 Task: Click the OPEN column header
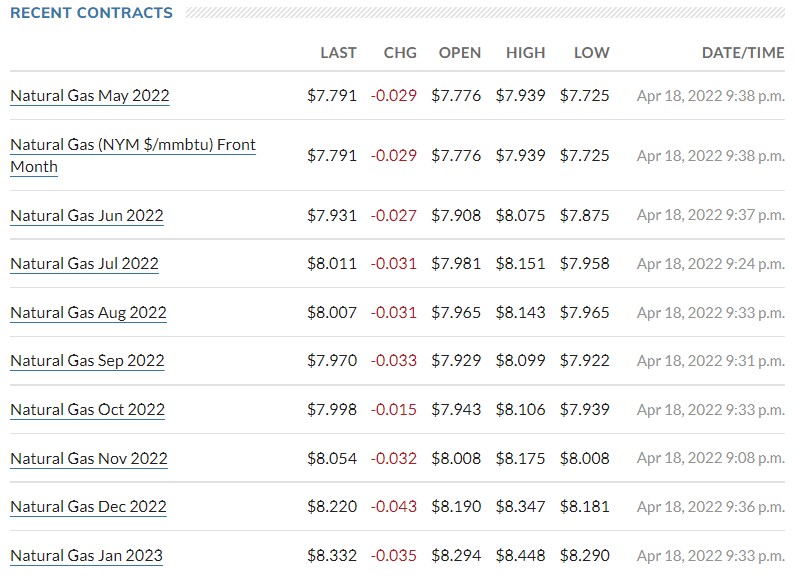pos(460,53)
